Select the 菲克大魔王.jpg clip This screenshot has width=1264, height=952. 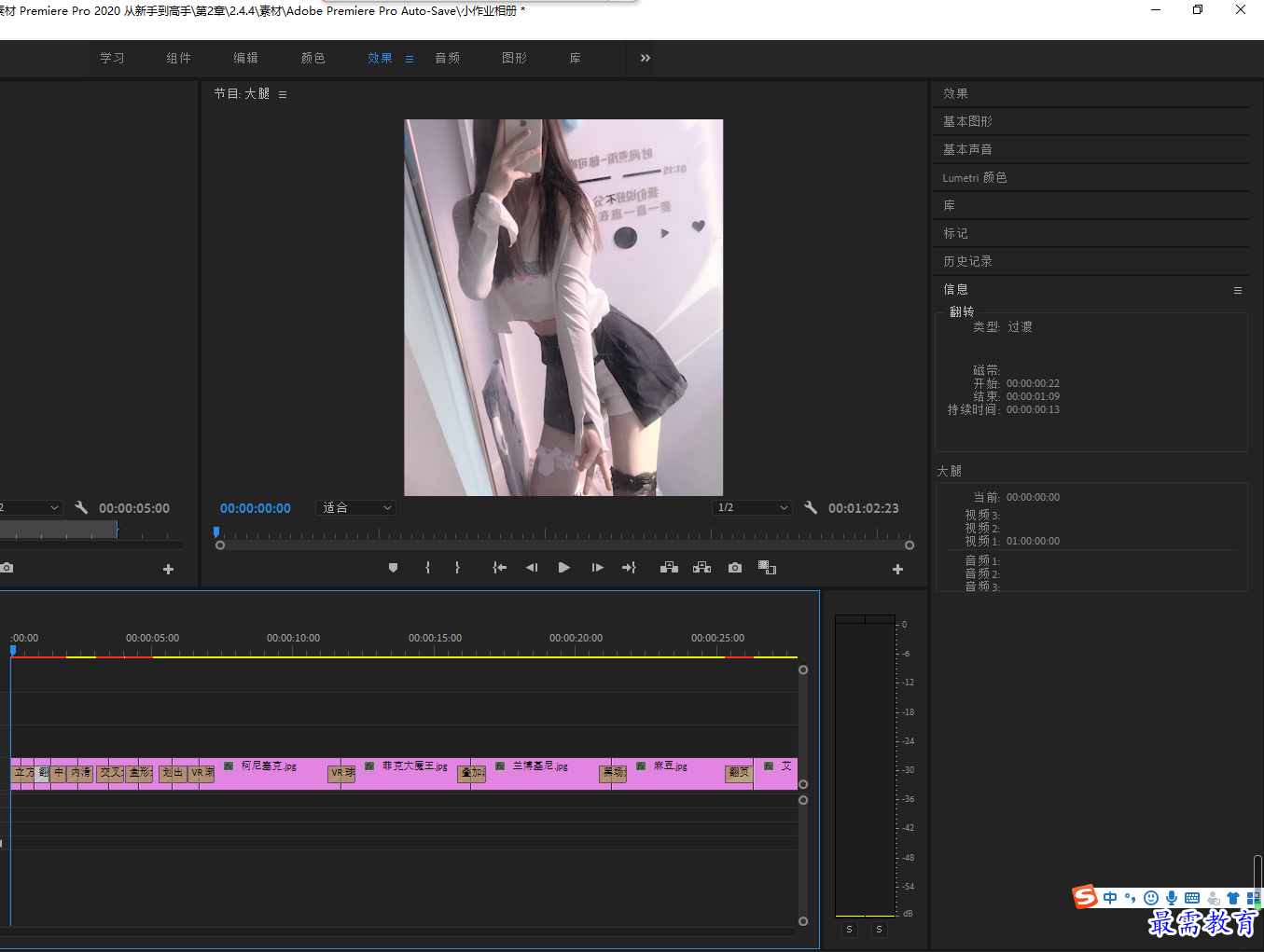407,774
